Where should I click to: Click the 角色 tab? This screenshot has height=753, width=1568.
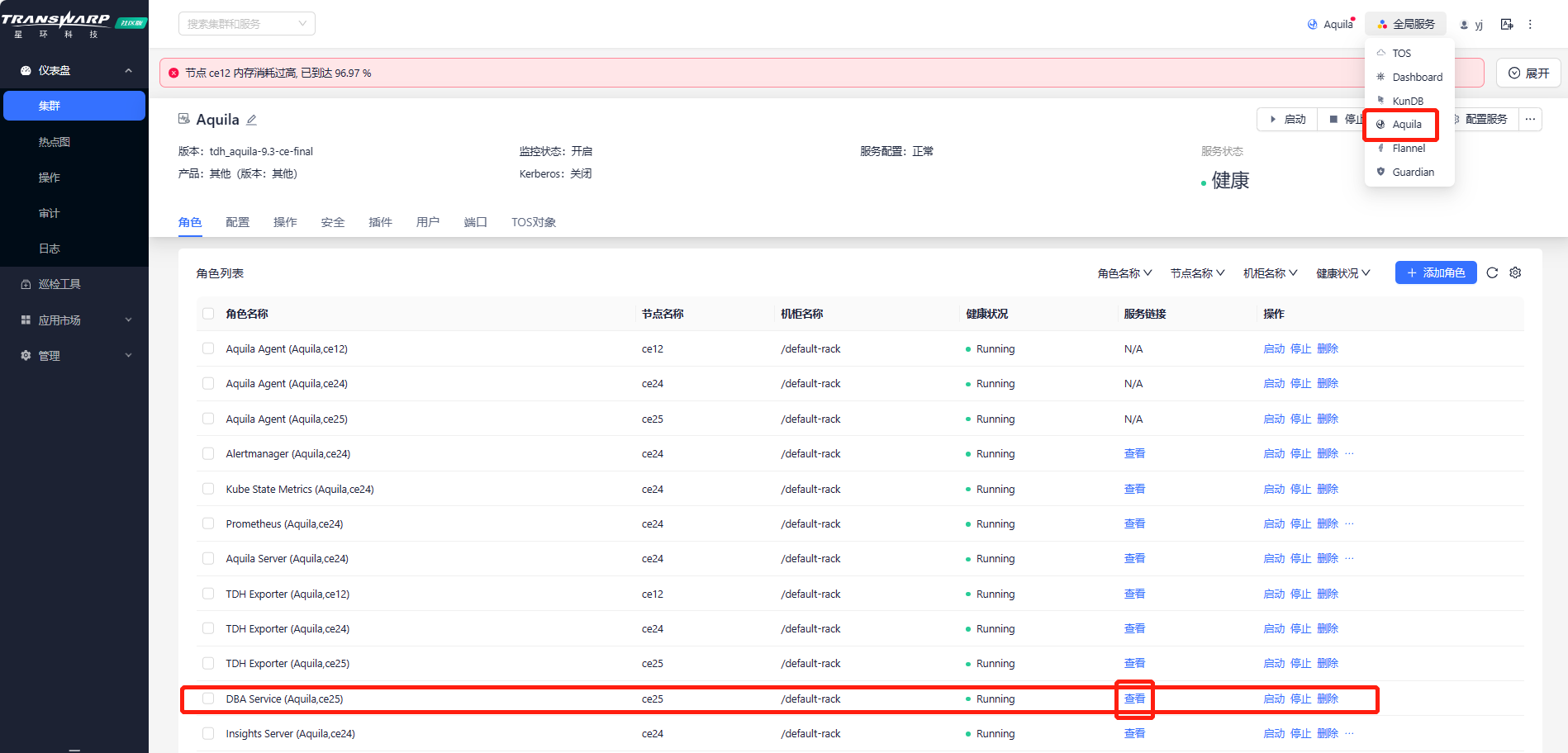click(x=190, y=222)
